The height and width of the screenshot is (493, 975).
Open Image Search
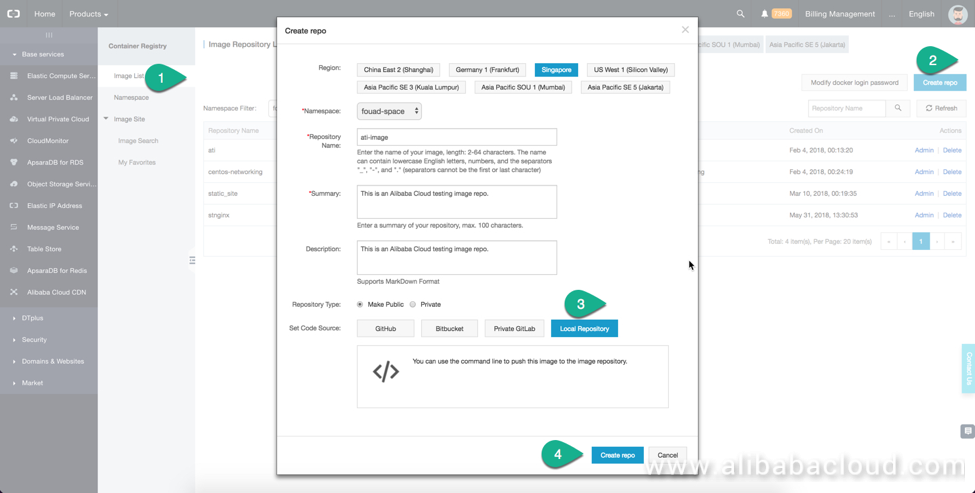click(138, 141)
